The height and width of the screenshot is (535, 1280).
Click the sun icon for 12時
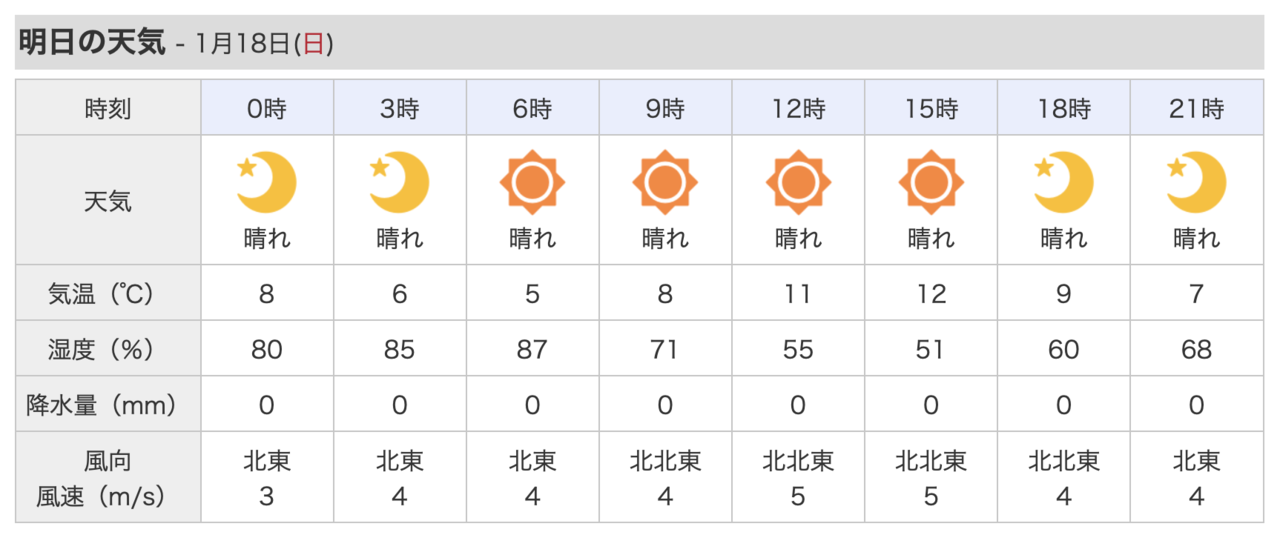point(798,182)
